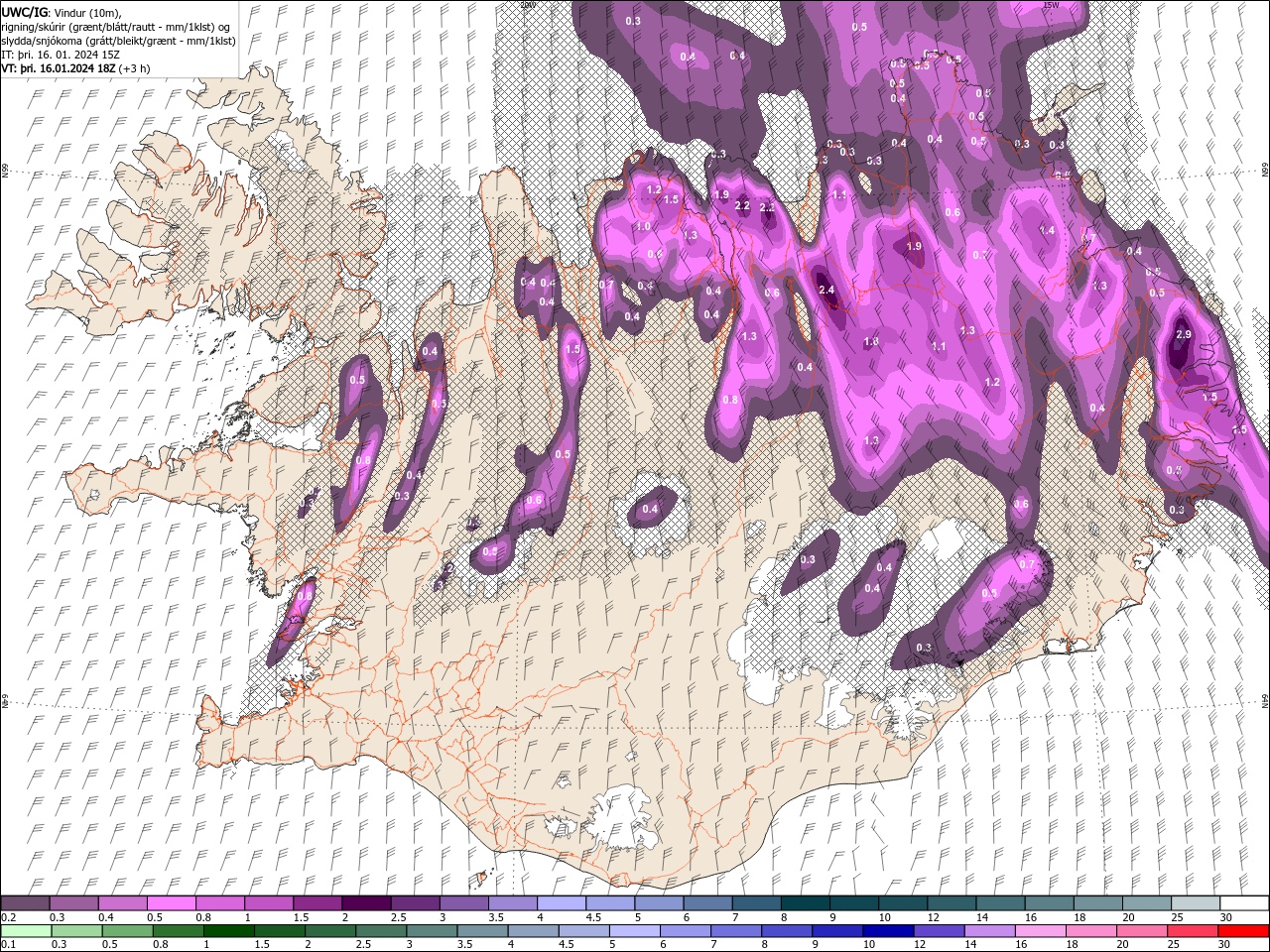
Task: Click the '(+3 h)' forecast offset text
Action: coord(134,68)
